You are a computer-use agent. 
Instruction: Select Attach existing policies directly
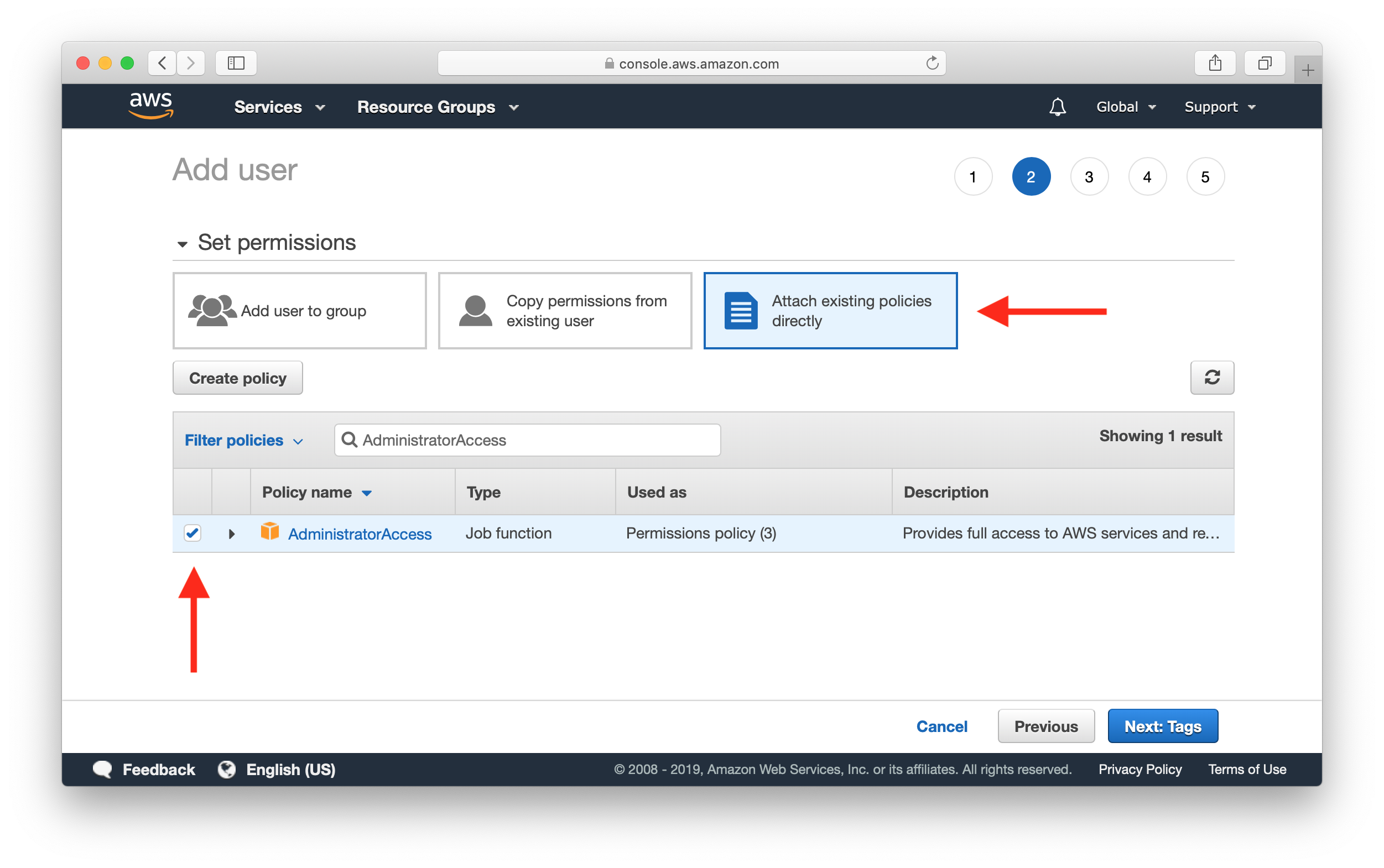pos(830,311)
